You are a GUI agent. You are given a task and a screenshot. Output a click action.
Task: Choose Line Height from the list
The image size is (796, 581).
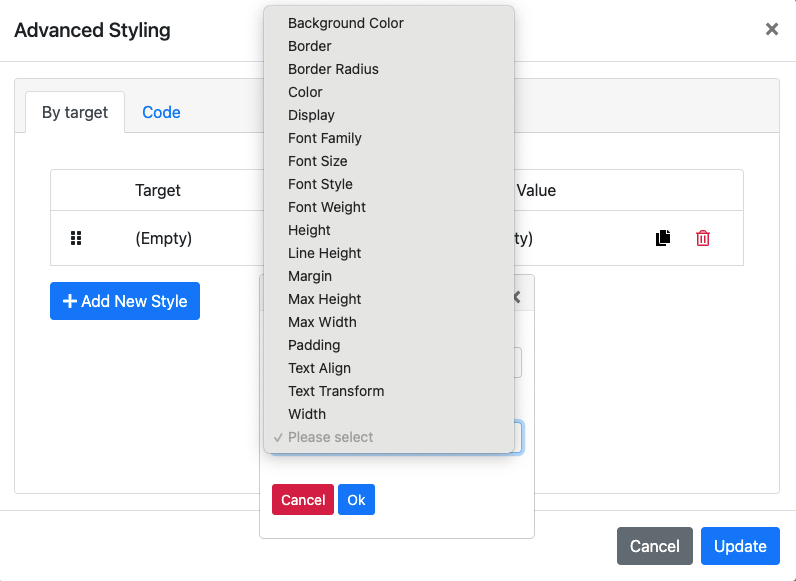click(325, 253)
